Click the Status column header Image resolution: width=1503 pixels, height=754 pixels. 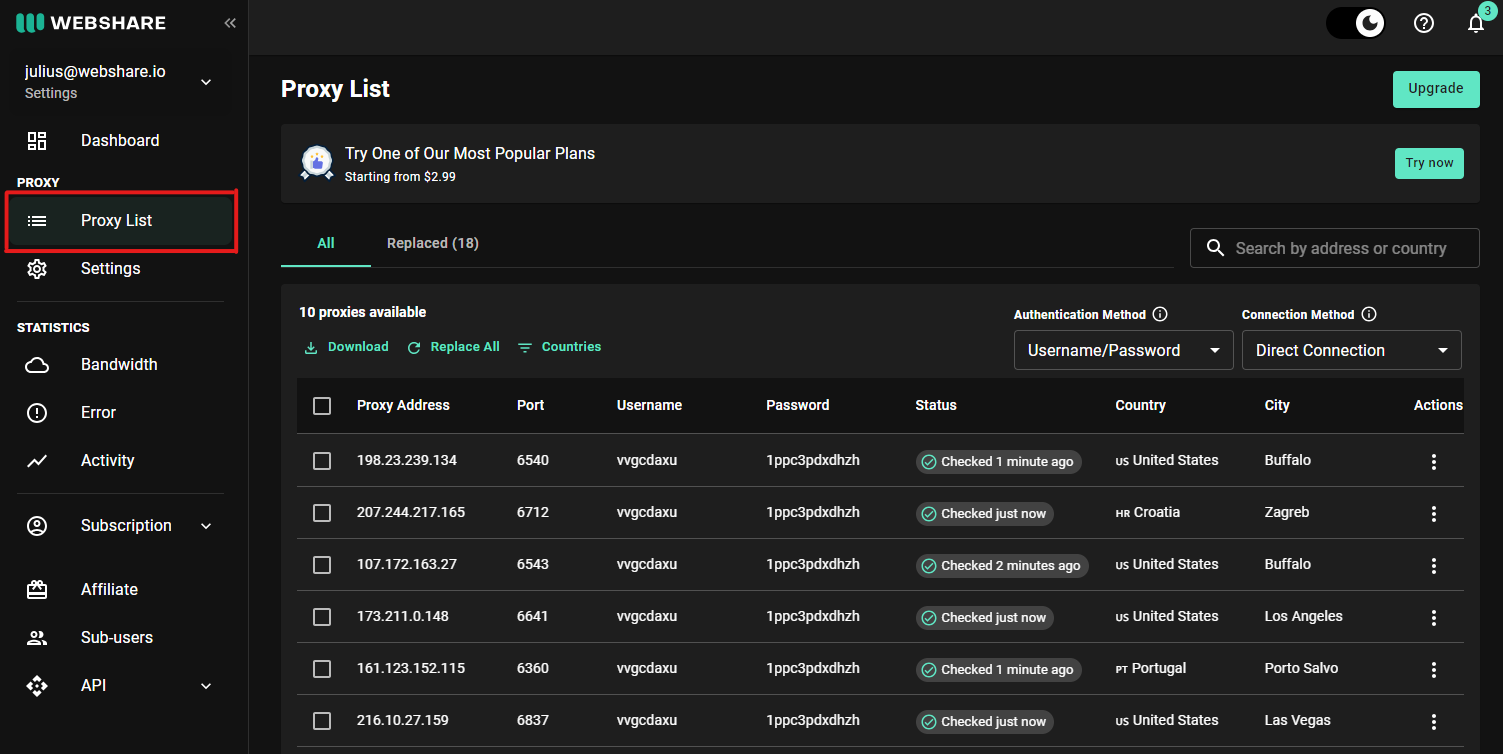click(x=936, y=406)
